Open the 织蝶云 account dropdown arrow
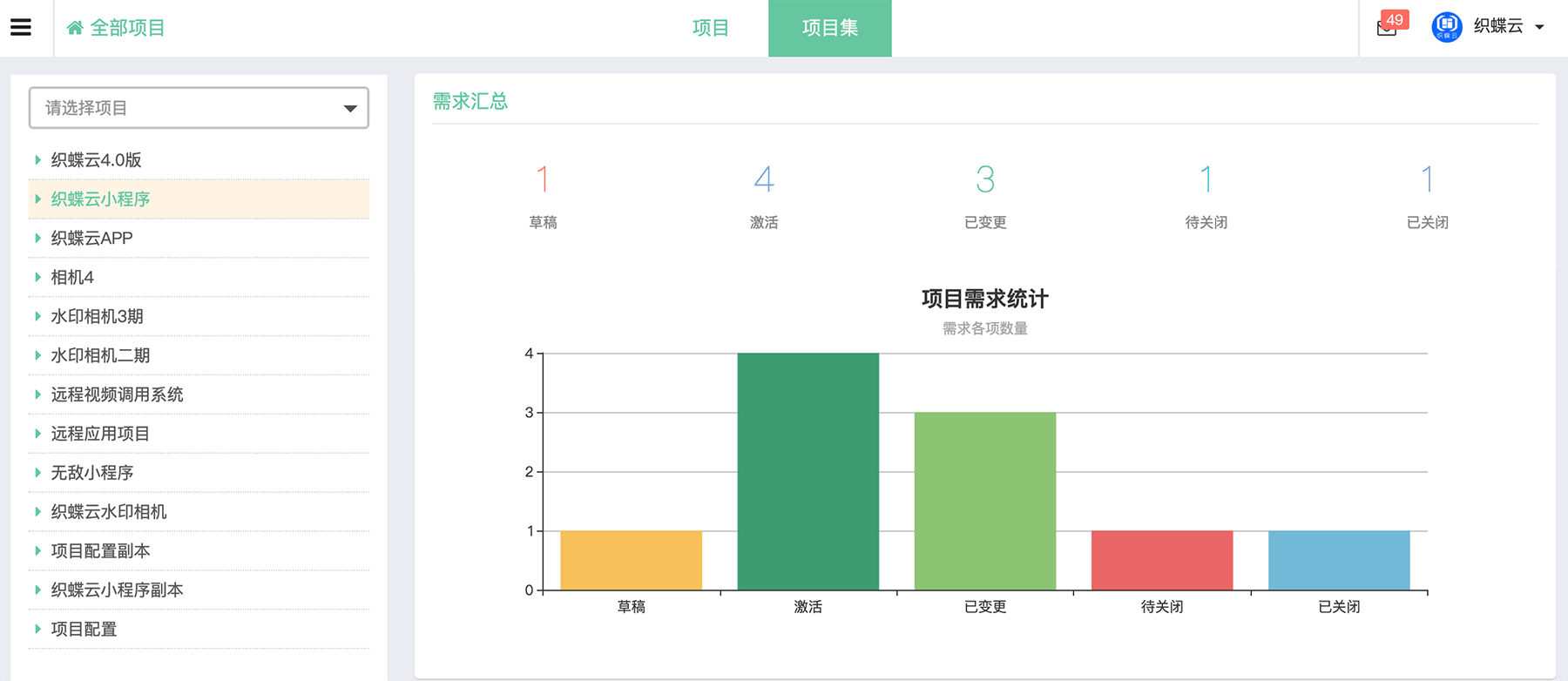Screen dimensions: 1568x681 [x=1539, y=28]
